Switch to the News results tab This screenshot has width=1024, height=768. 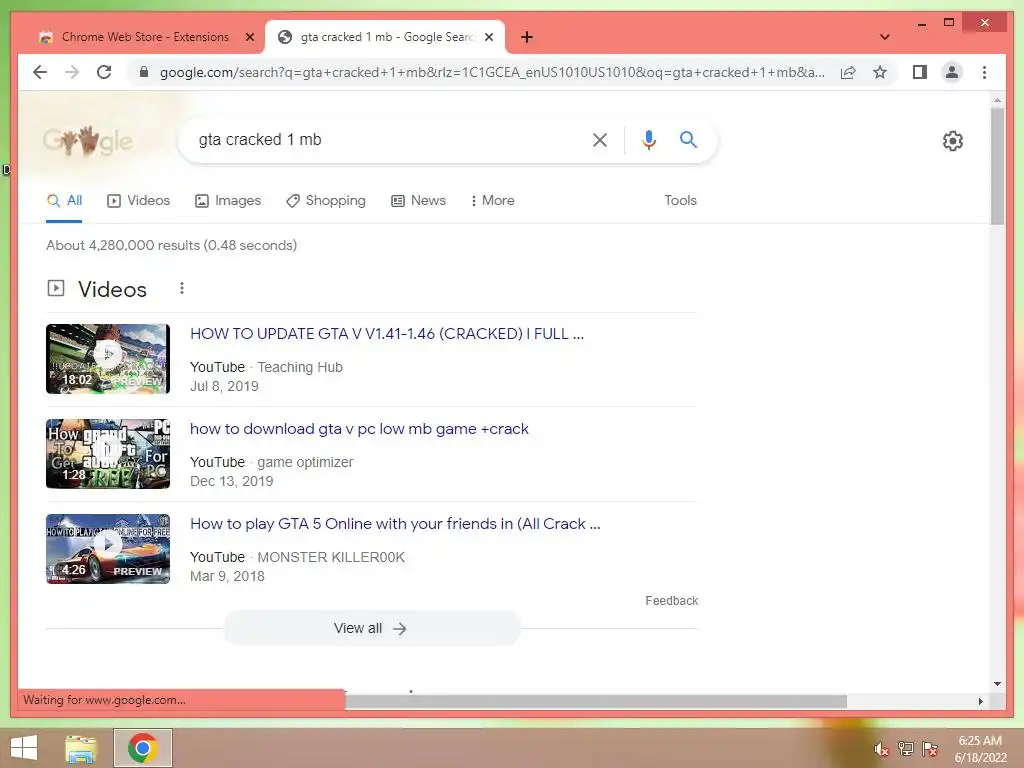tap(418, 200)
